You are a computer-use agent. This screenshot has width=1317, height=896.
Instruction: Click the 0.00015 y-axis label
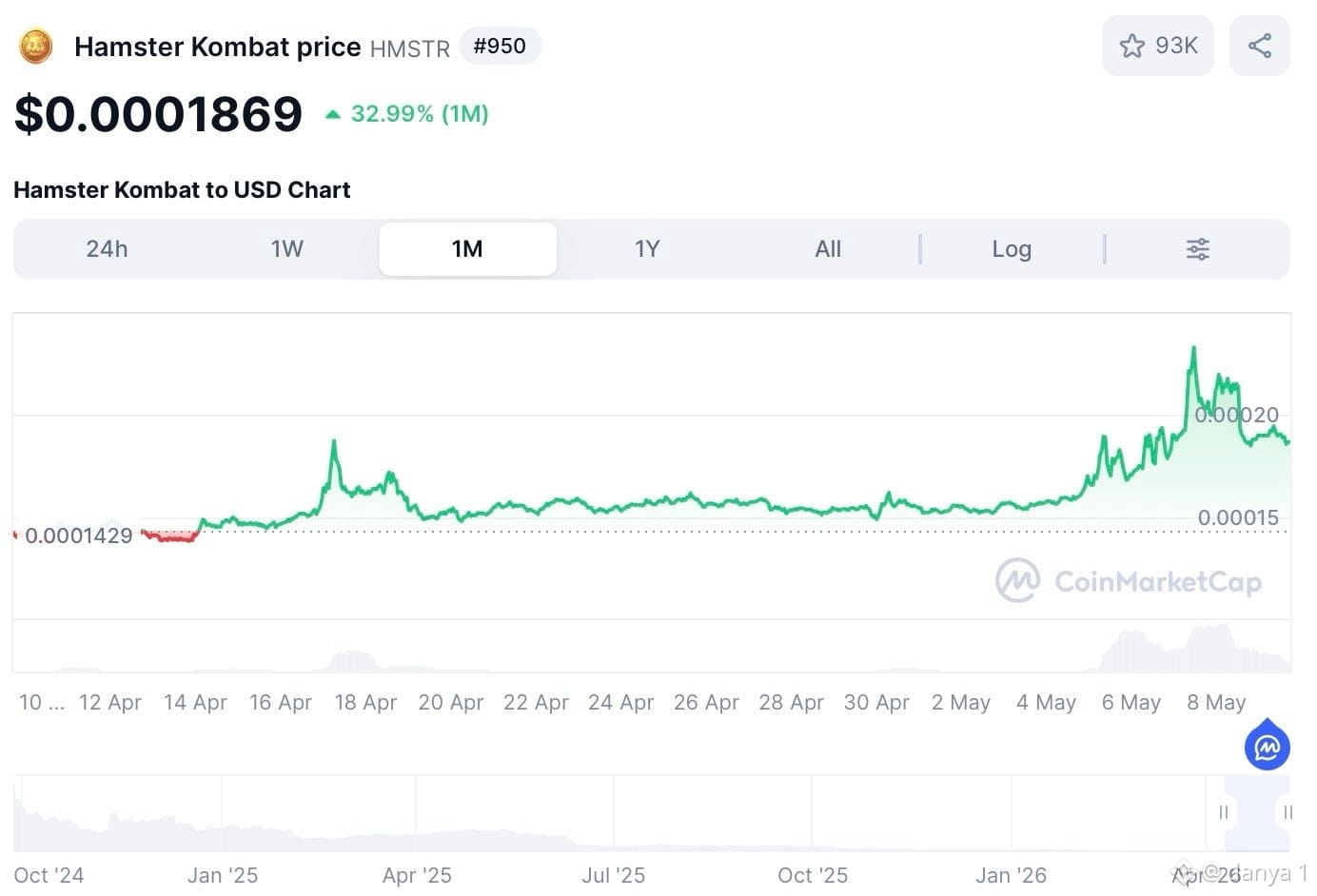click(x=1238, y=517)
